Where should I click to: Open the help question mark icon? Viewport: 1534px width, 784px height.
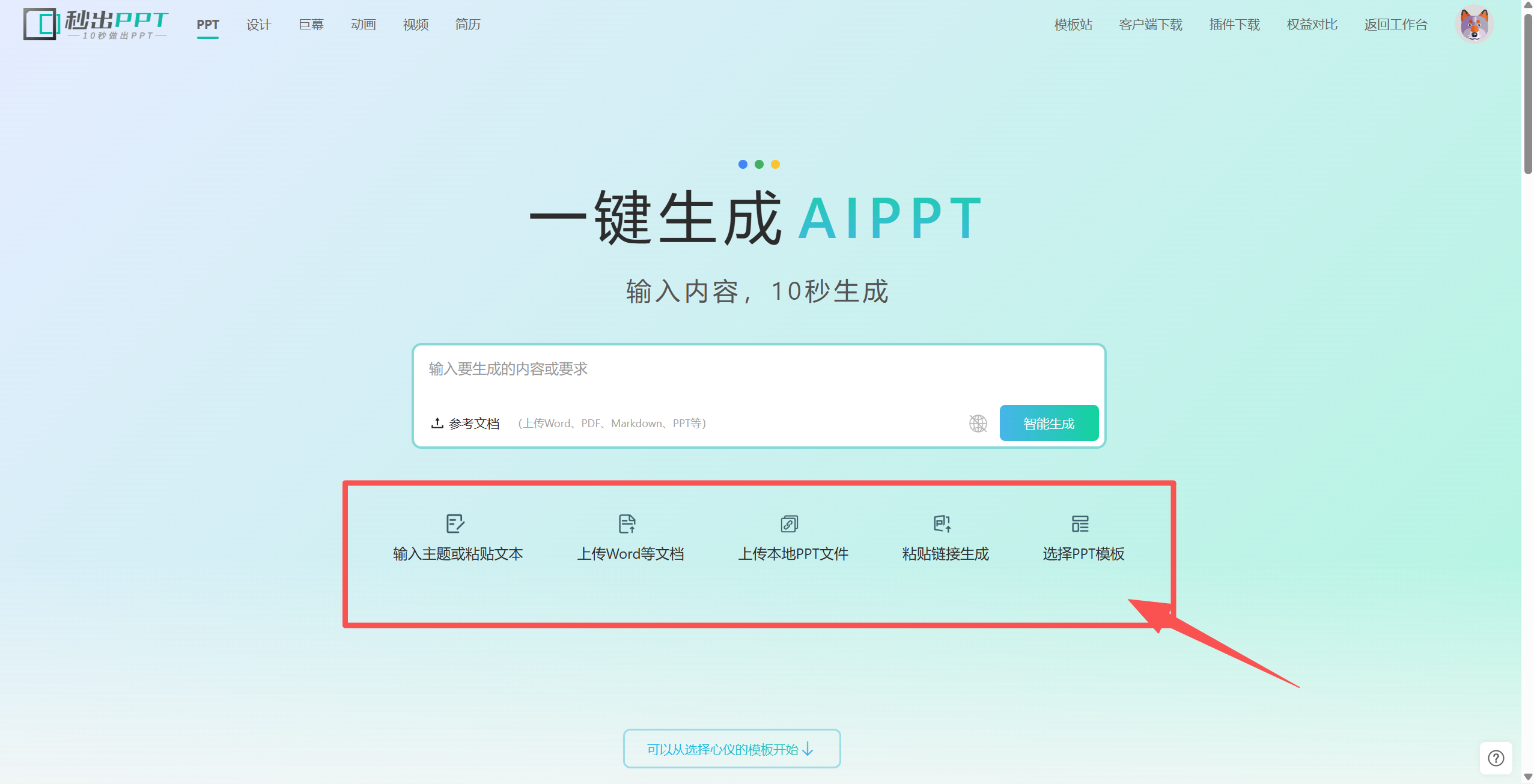pyautogui.click(x=1496, y=758)
